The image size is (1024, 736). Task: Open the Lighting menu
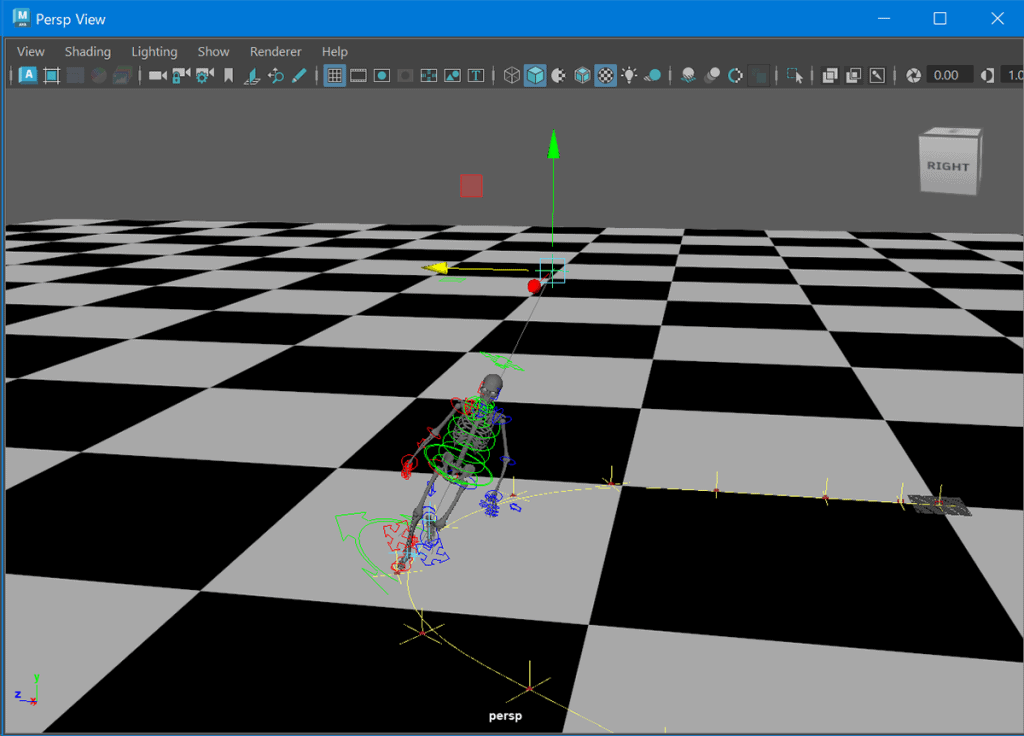click(x=154, y=52)
